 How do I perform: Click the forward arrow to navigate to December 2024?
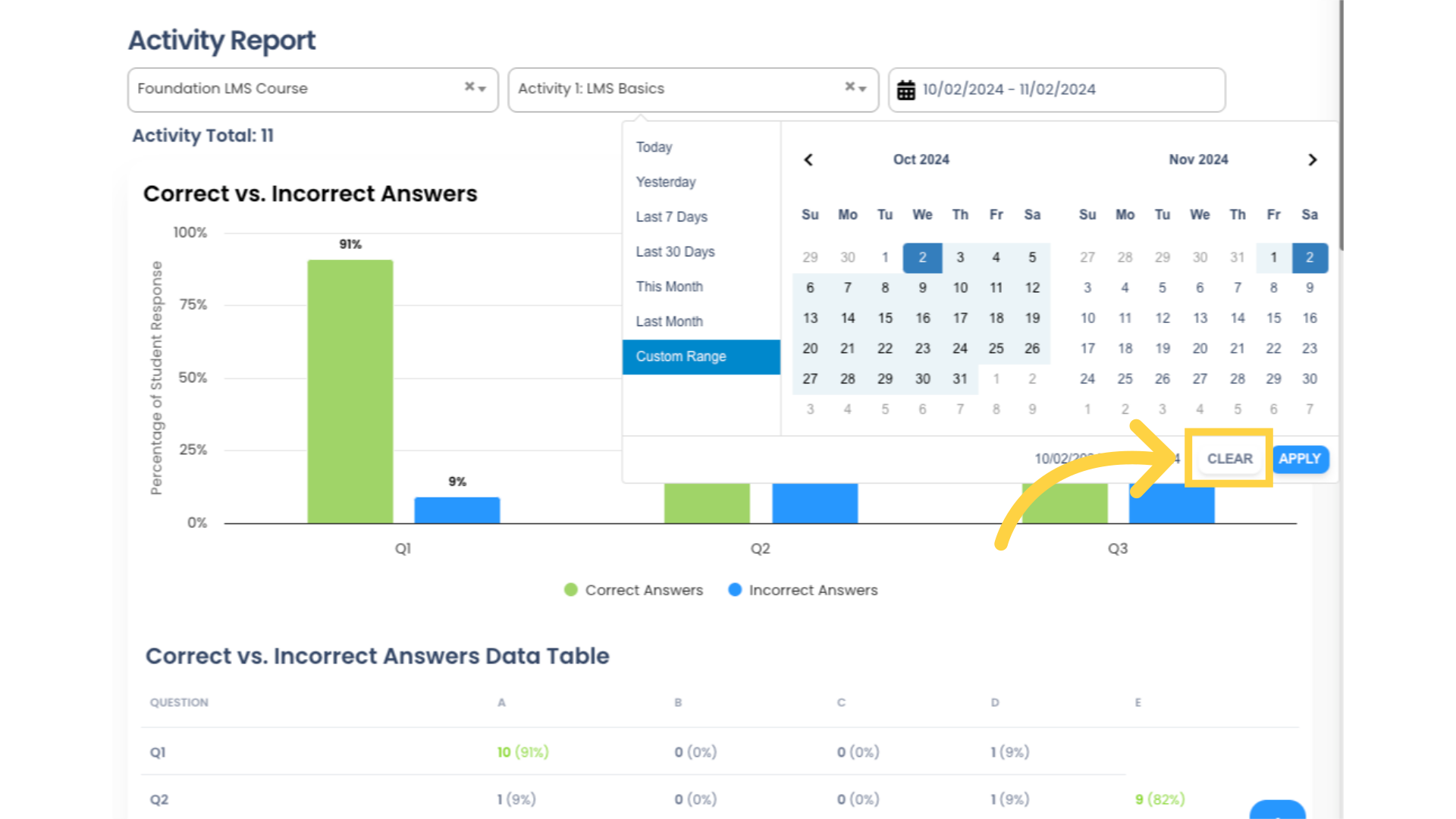(x=1312, y=159)
